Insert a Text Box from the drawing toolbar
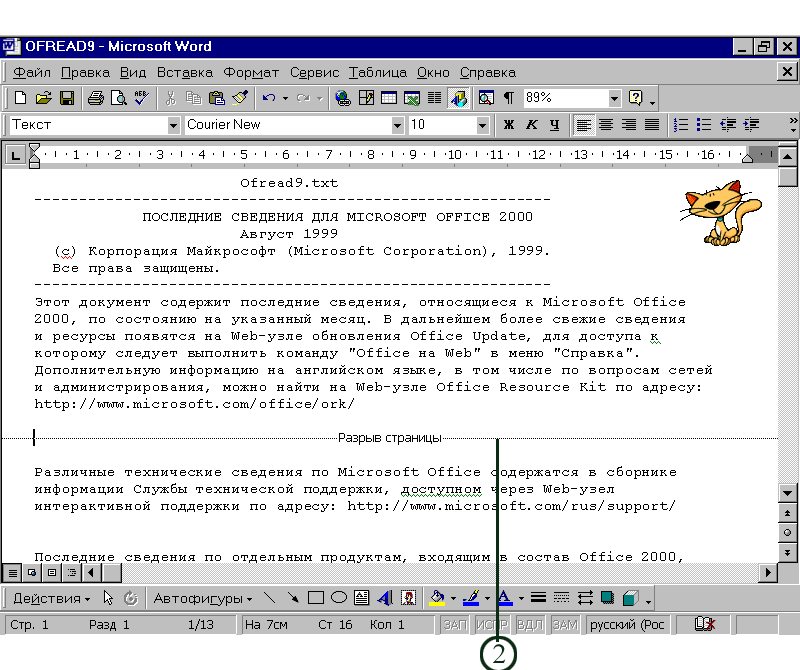 coord(362,598)
